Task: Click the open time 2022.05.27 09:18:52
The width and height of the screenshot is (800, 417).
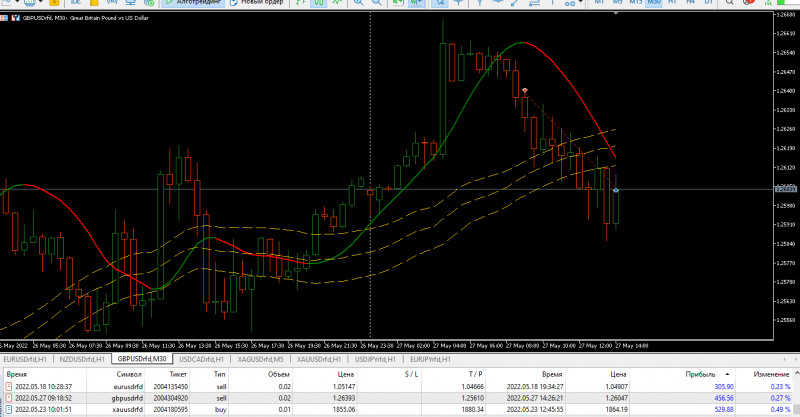Action: 43,398
